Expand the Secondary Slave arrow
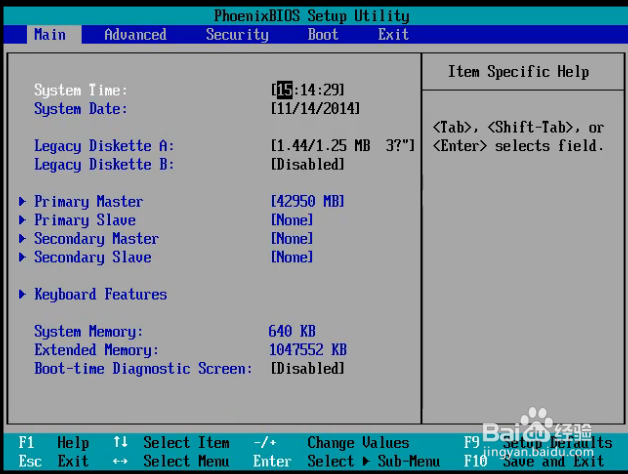Viewport: 628px width, 474px height. [22, 257]
